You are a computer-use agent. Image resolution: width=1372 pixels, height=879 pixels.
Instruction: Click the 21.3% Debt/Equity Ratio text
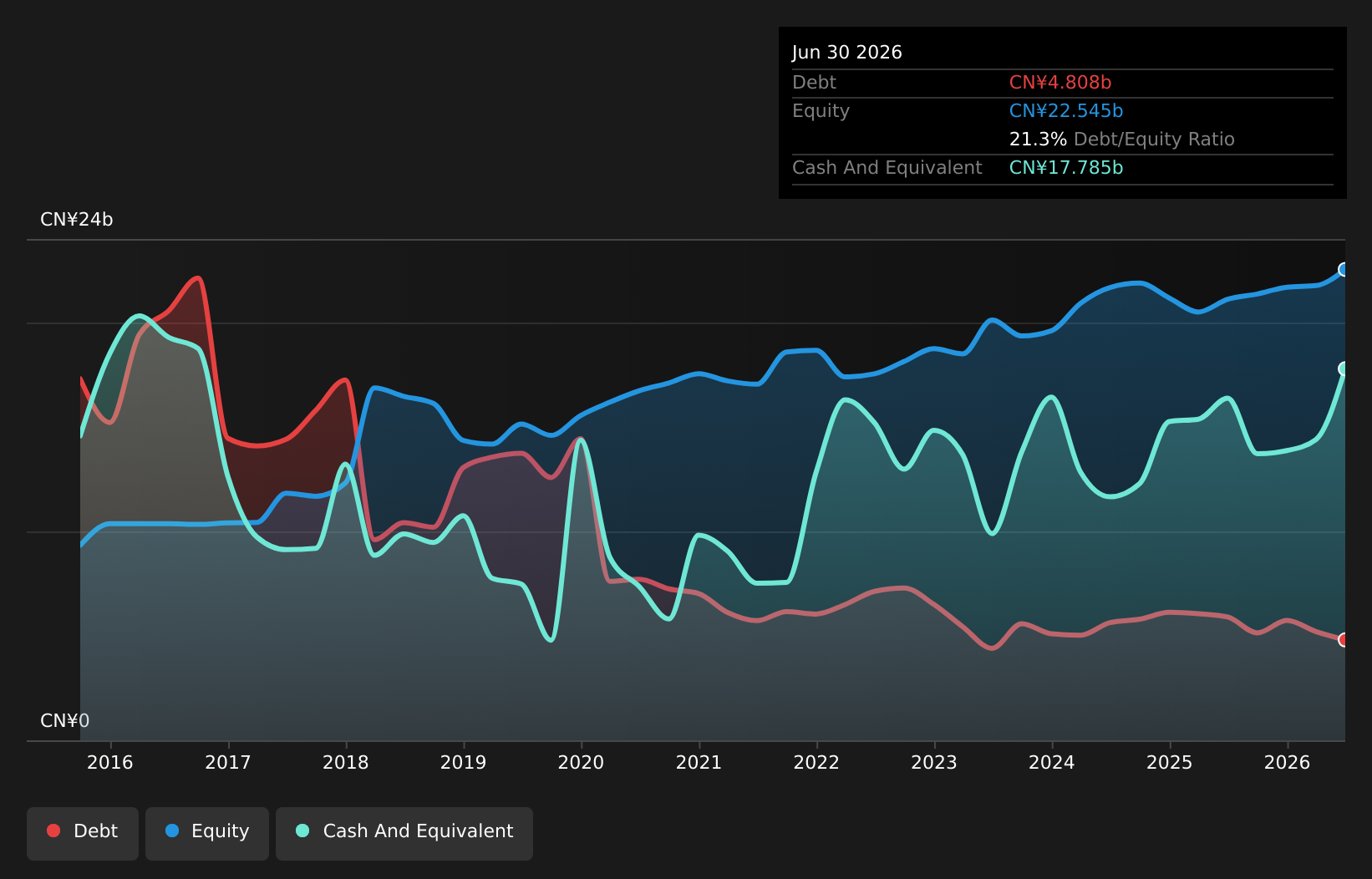1122,140
